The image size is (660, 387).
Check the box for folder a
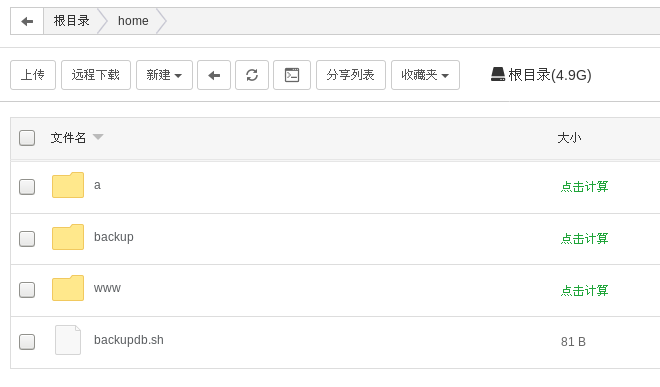27,187
